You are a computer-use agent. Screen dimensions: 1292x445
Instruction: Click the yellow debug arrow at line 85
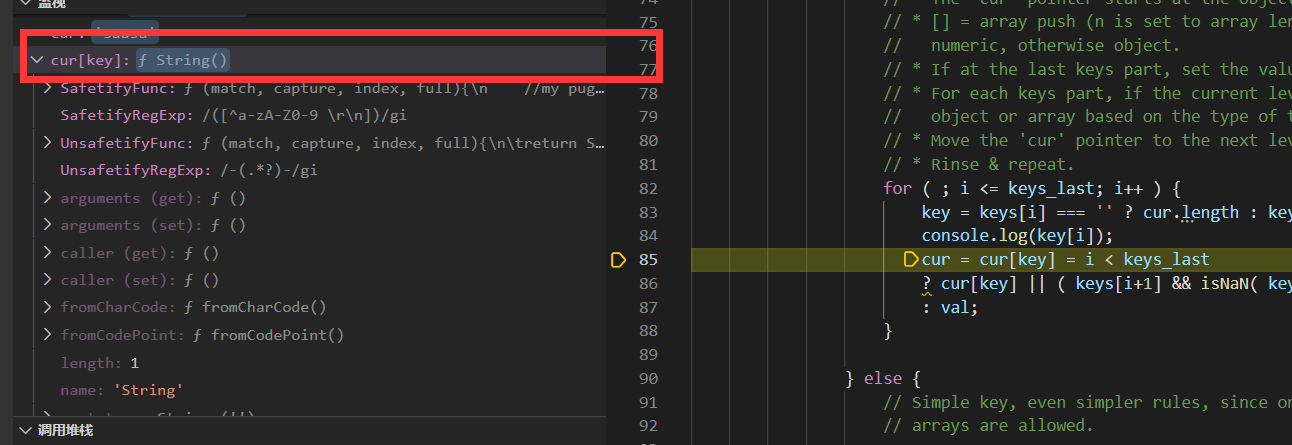(x=617, y=260)
